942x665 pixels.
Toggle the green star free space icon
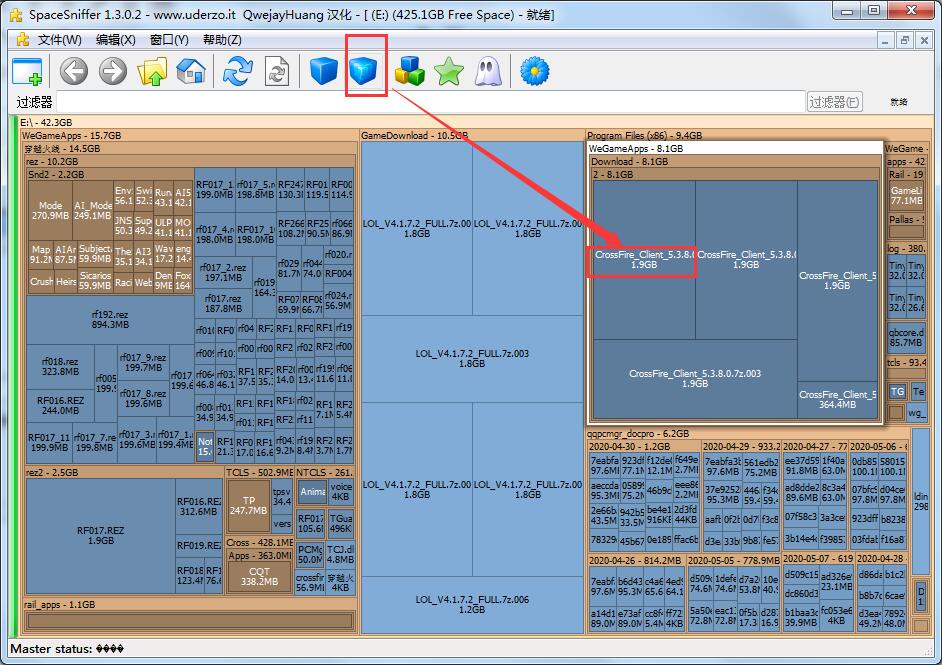coord(449,71)
